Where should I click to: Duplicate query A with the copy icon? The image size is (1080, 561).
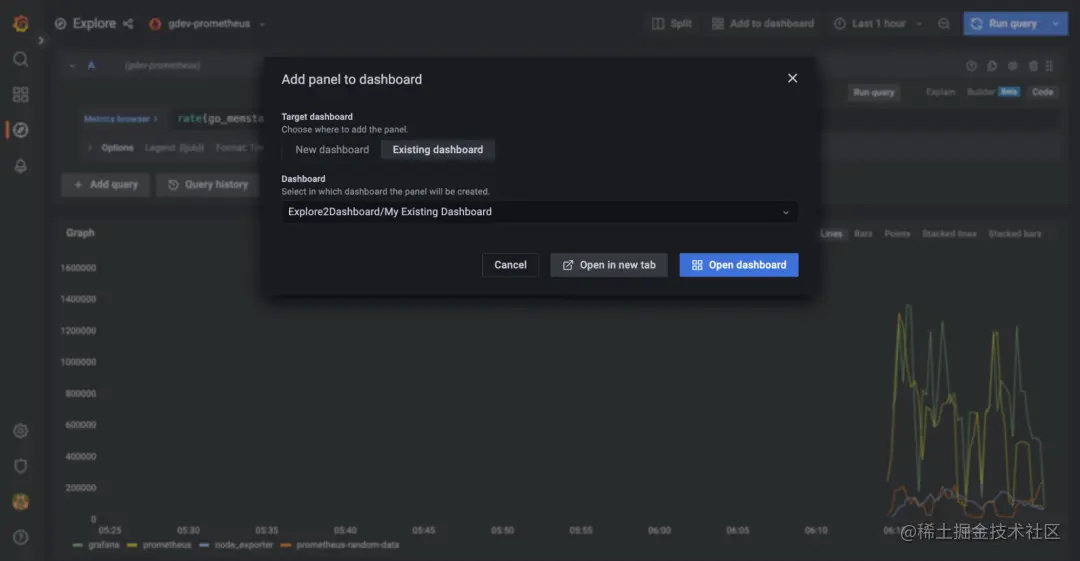(992, 66)
